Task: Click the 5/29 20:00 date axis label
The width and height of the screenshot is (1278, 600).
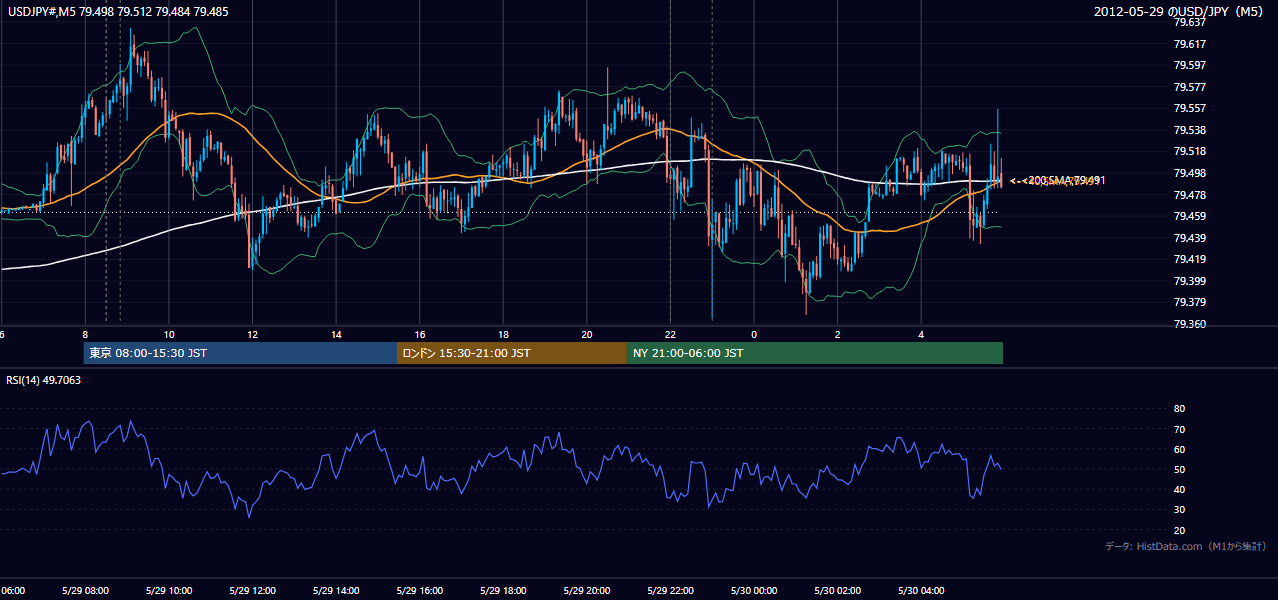Action: [587, 591]
